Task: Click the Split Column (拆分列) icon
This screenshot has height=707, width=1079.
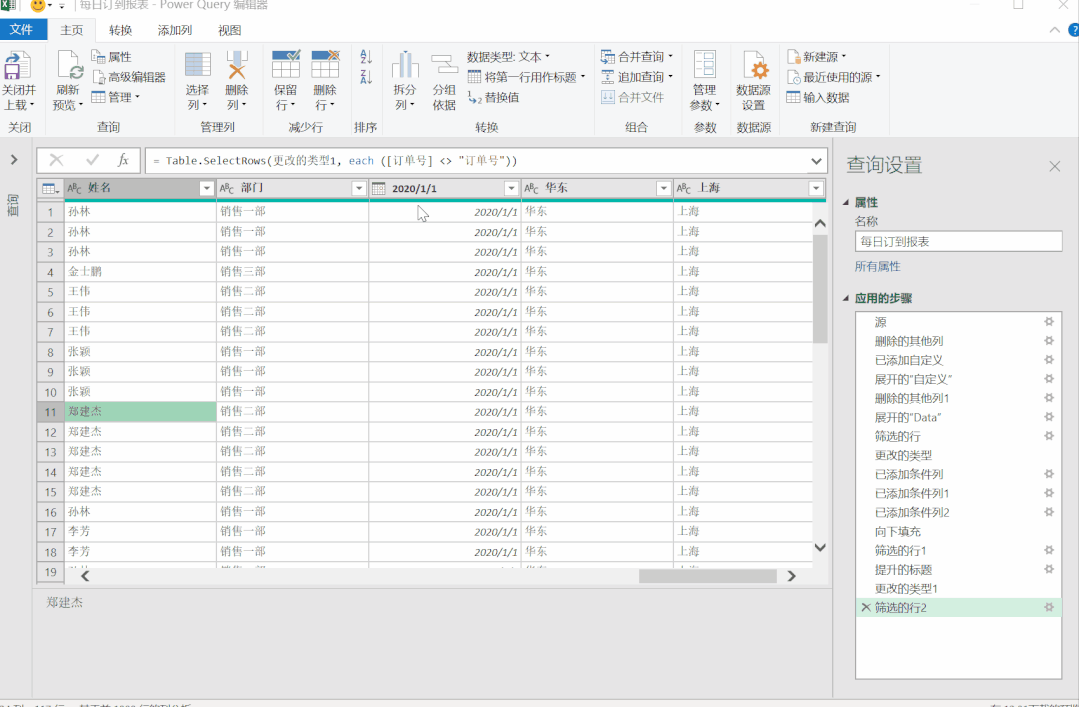Action: 405,64
